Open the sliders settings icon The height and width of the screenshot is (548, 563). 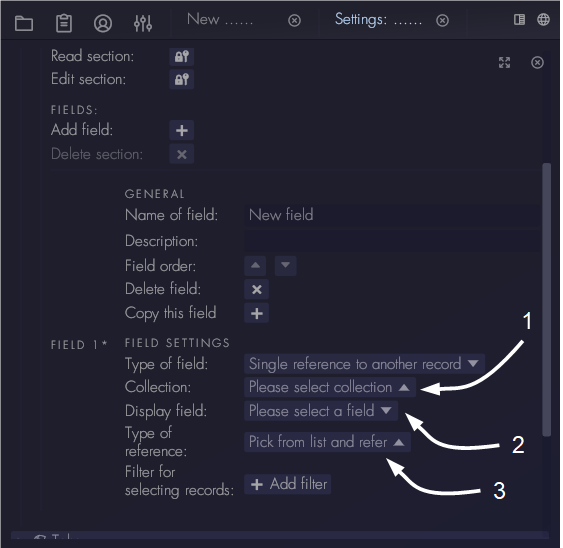143,24
